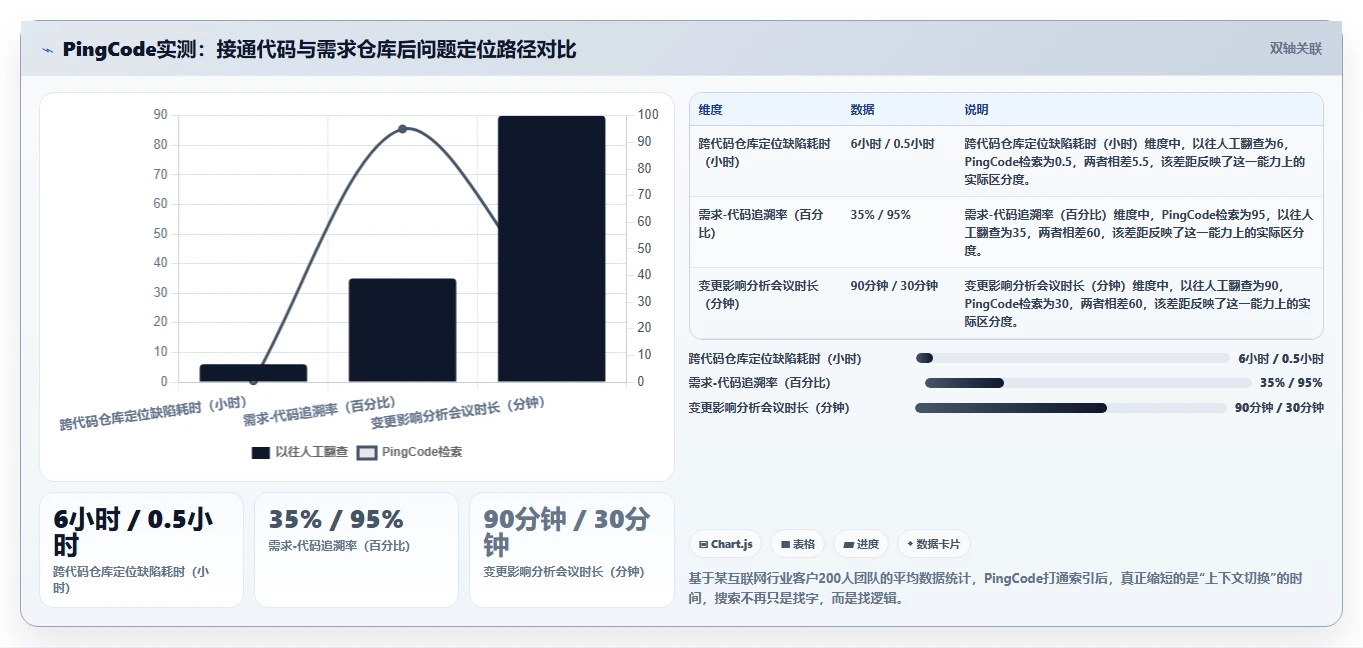Click the lightning icon beside the PingCode title

pos(48,50)
